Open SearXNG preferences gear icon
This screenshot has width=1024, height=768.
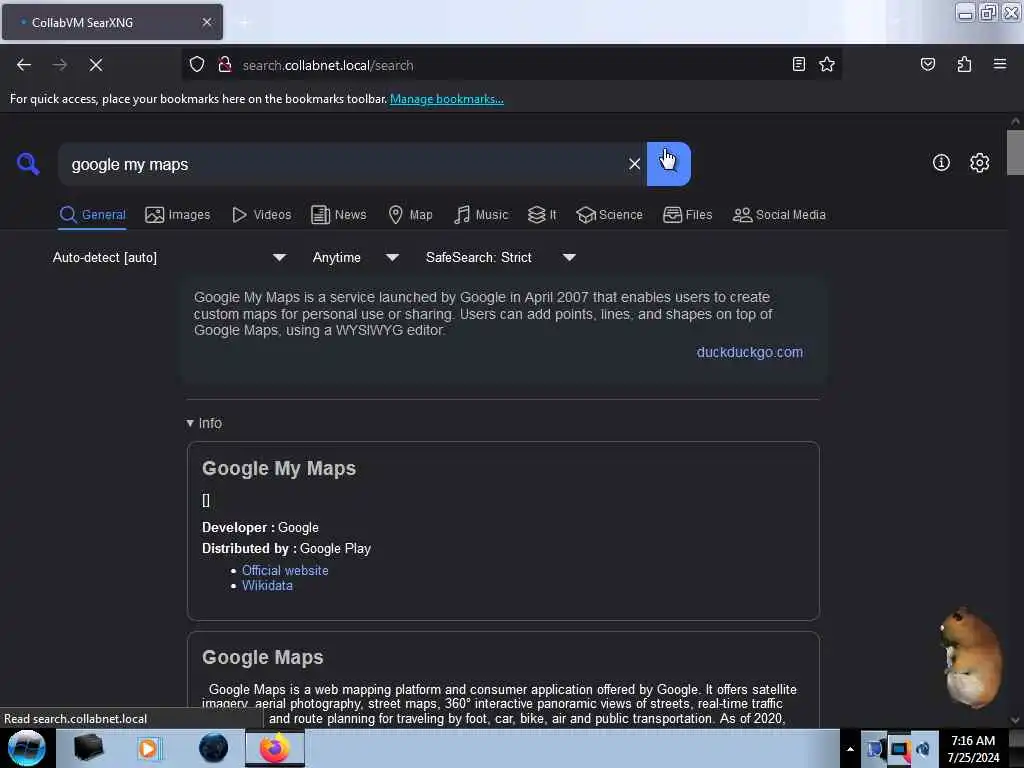point(979,163)
